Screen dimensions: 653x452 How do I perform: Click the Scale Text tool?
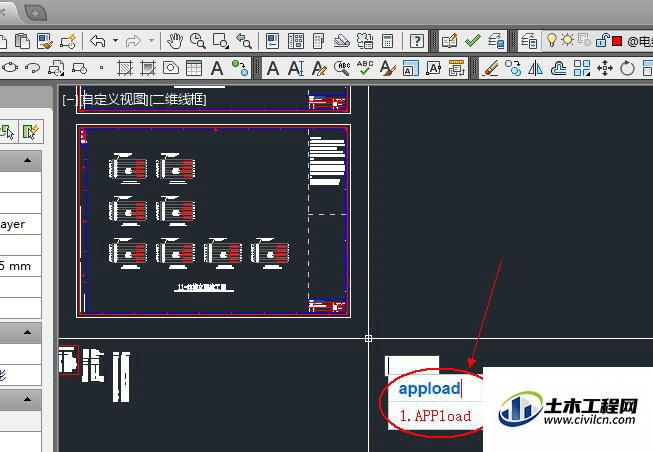(411, 69)
